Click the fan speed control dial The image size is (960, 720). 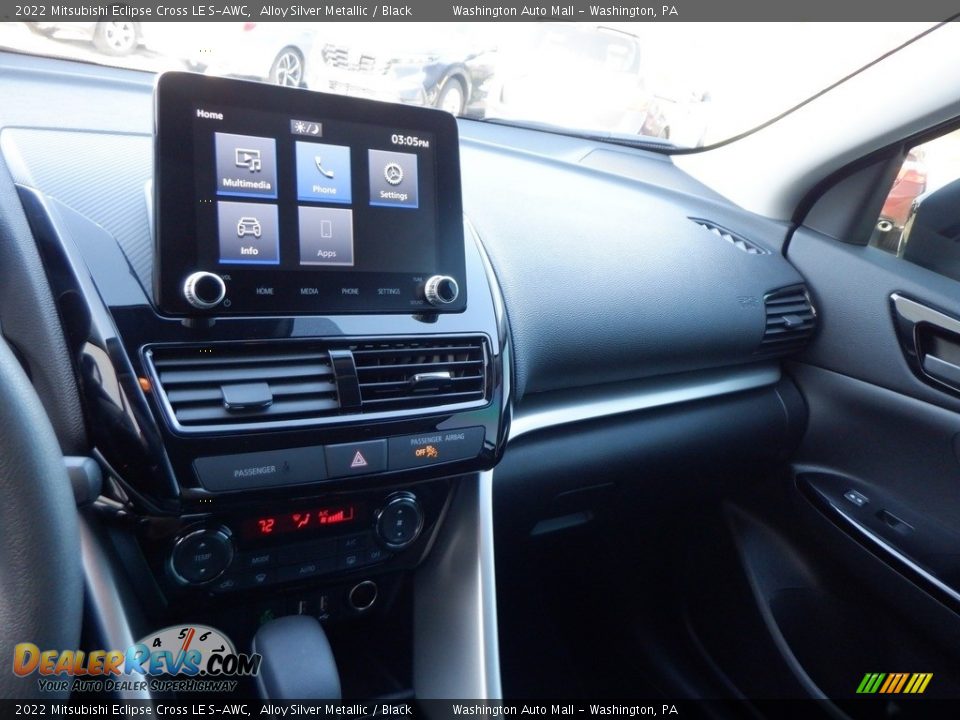click(399, 521)
